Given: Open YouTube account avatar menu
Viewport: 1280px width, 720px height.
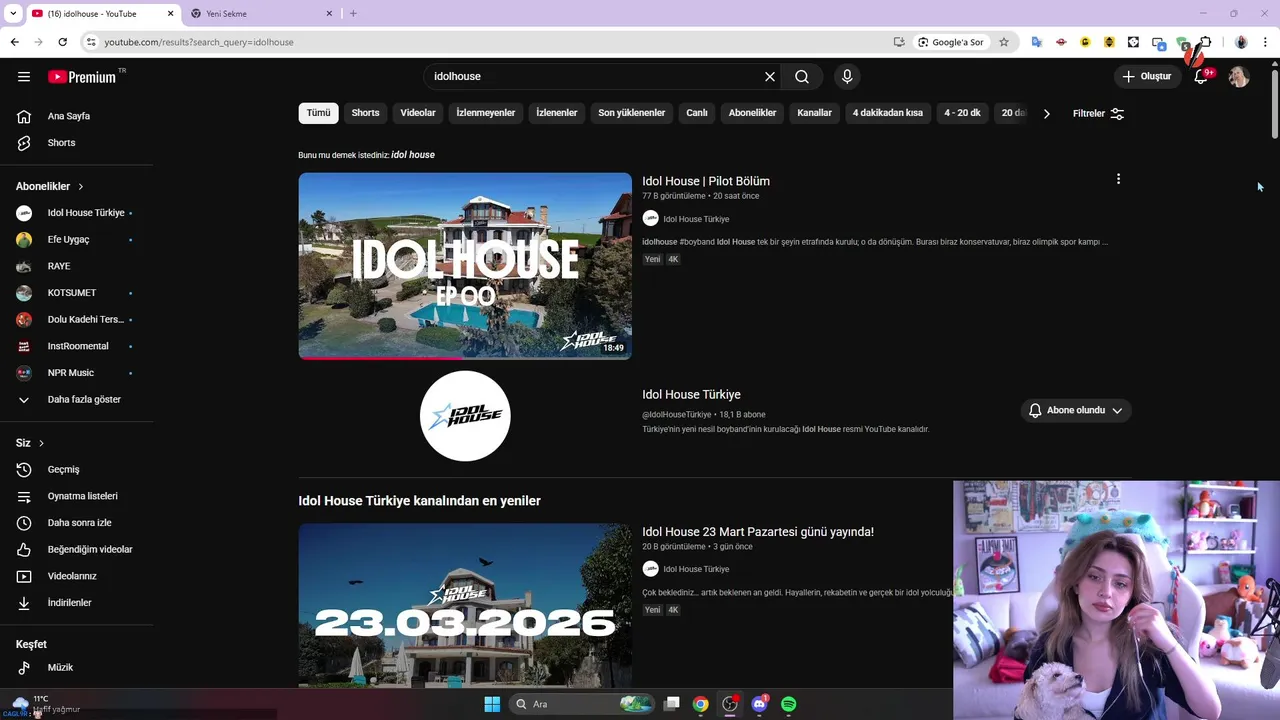Looking at the screenshot, I should 1239,77.
